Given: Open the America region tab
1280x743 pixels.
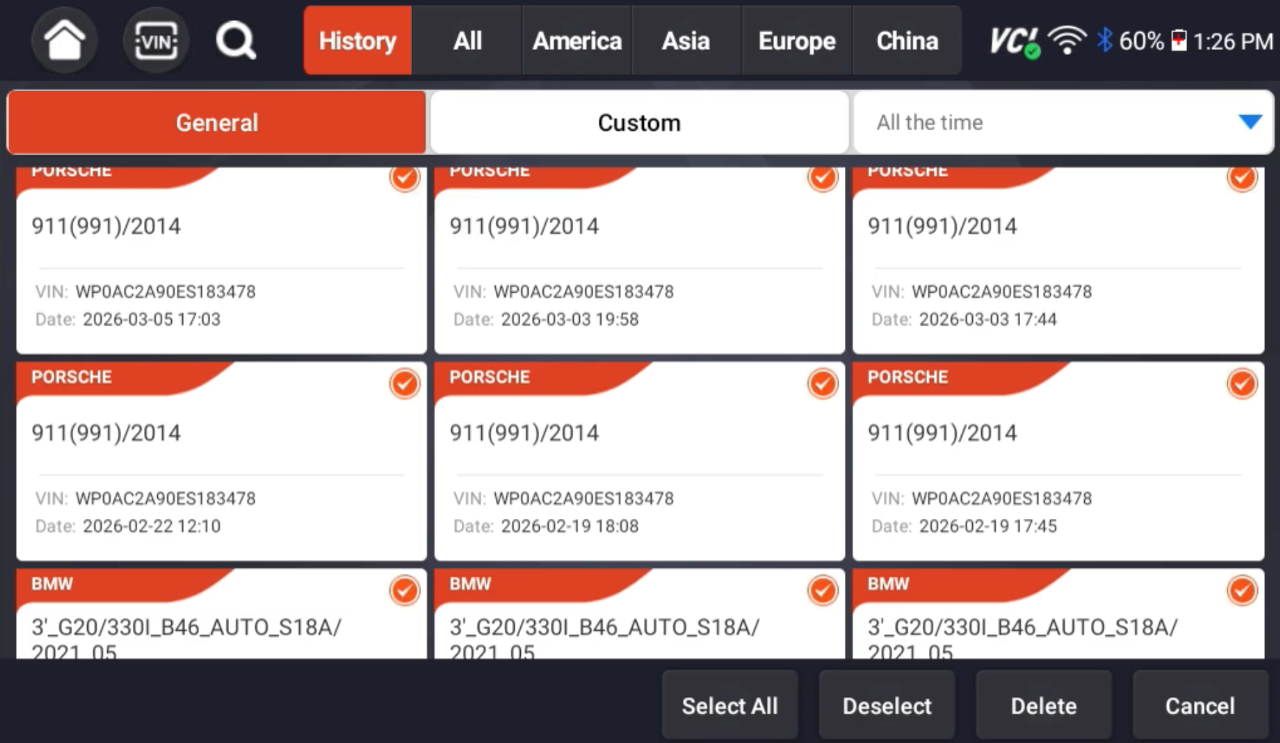Looking at the screenshot, I should click(x=577, y=41).
